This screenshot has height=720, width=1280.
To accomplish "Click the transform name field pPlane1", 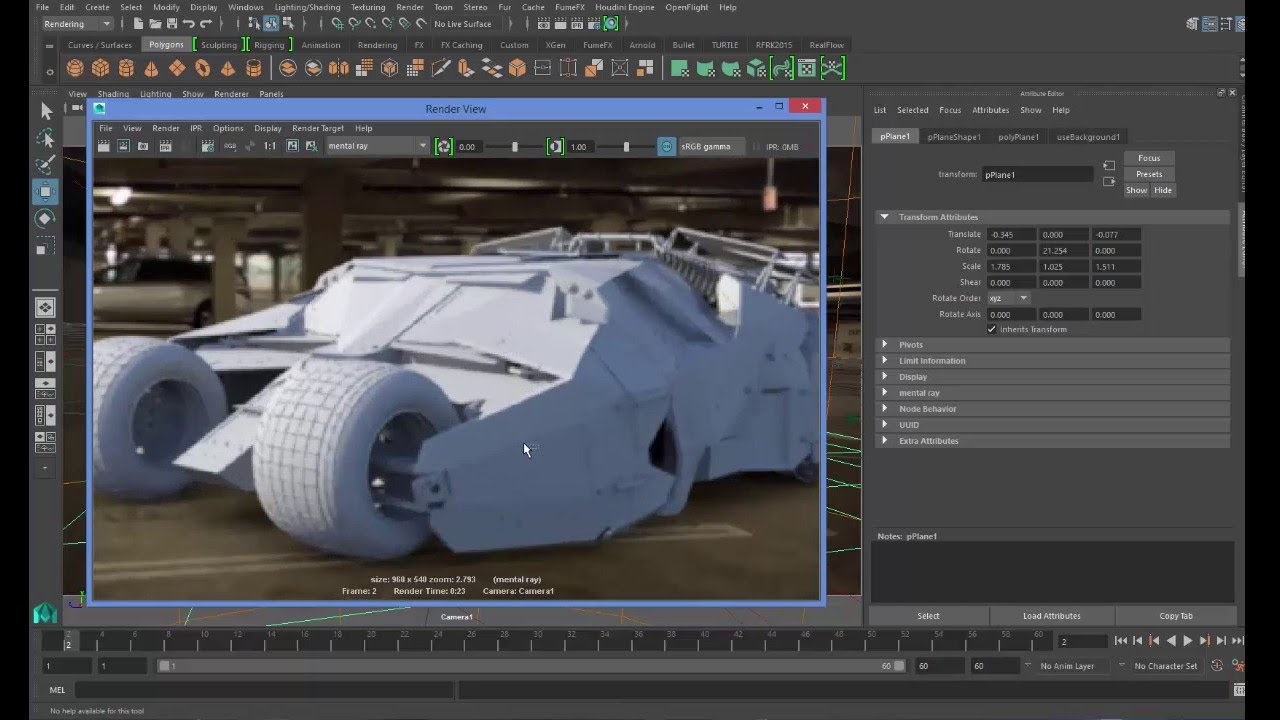I will [x=1037, y=174].
